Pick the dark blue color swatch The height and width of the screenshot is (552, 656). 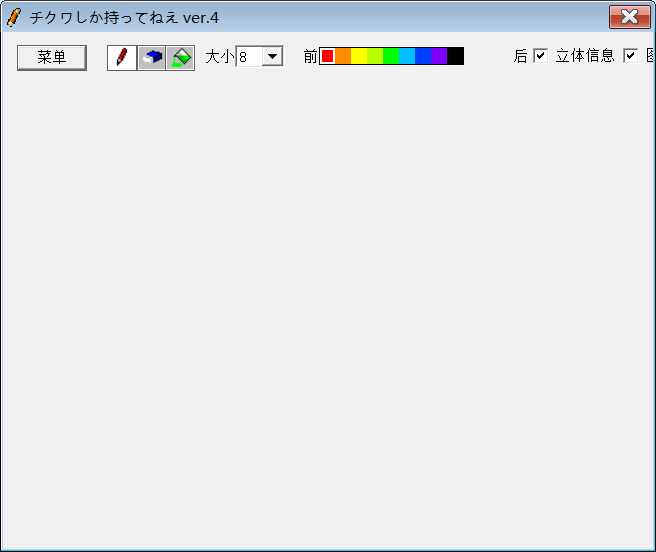coord(423,56)
